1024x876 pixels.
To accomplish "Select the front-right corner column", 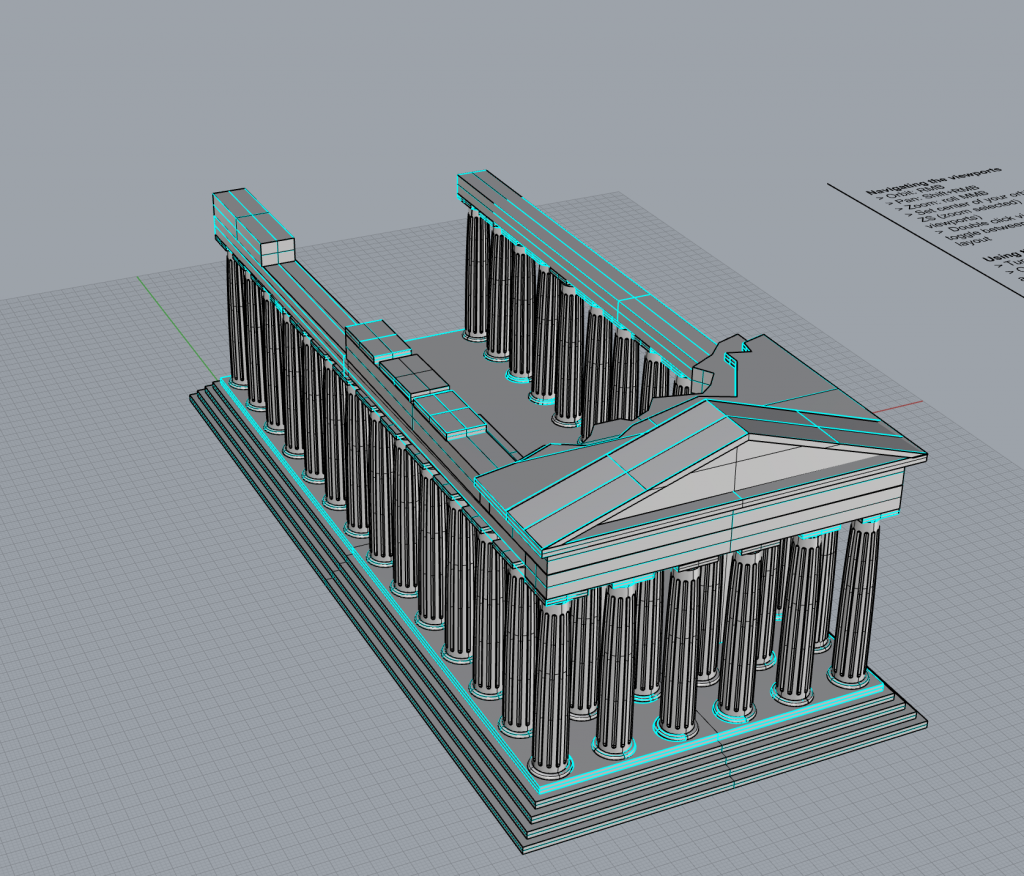I will pyautogui.click(x=855, y=600).
